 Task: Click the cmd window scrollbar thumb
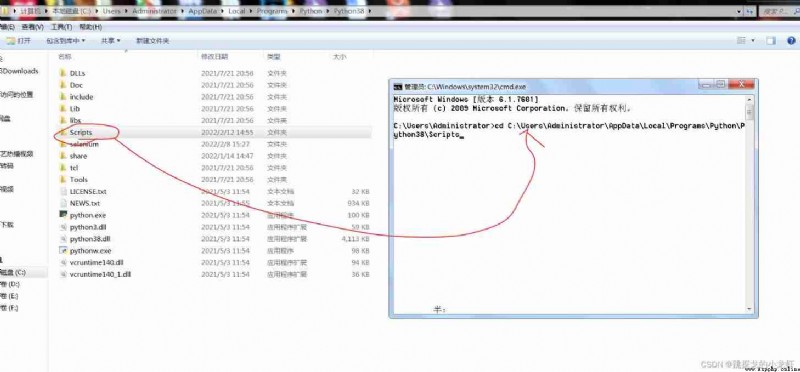coord(749,112)
